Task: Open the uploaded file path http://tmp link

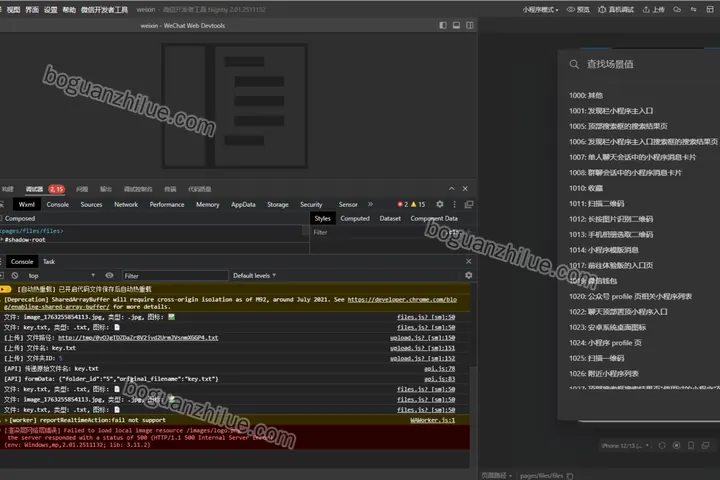Action: point(138,338)
